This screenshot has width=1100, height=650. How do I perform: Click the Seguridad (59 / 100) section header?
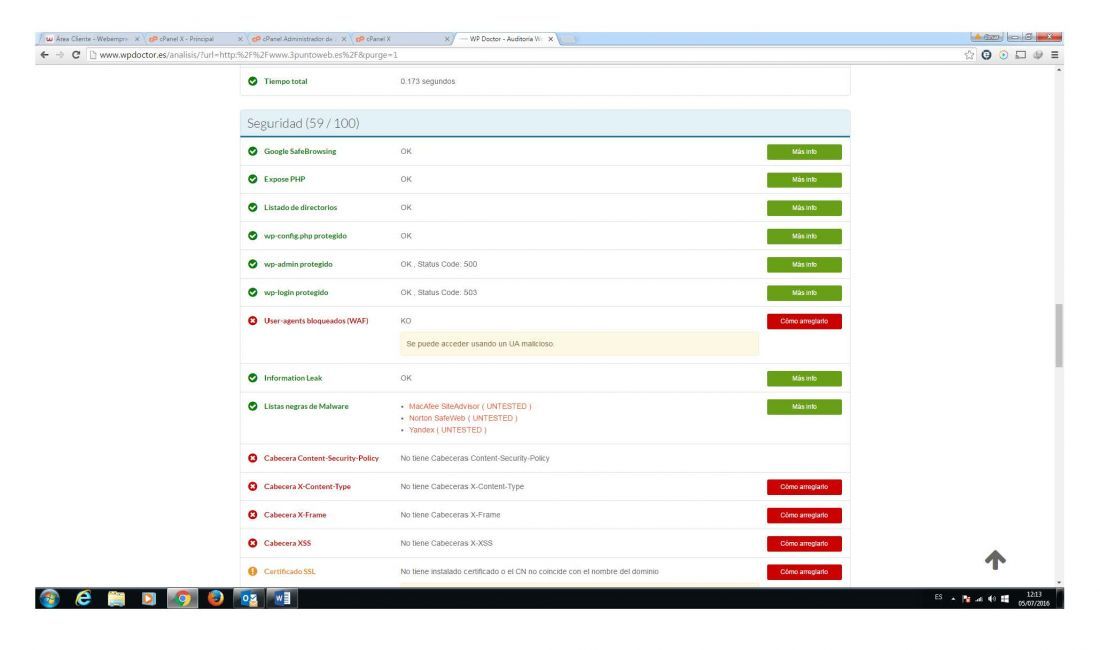click(x=545, y=123)
